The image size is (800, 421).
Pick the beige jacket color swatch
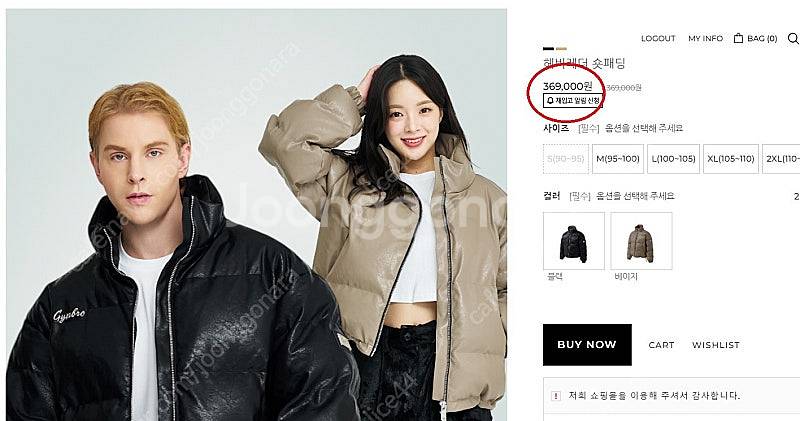click(x=641, y=241)
